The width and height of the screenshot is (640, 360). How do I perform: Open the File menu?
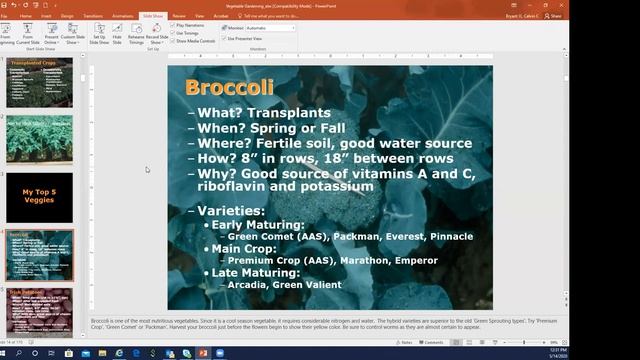tap(4, 16)
